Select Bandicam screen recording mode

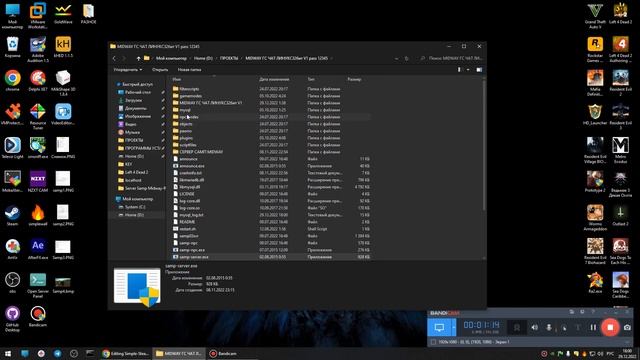439,327
